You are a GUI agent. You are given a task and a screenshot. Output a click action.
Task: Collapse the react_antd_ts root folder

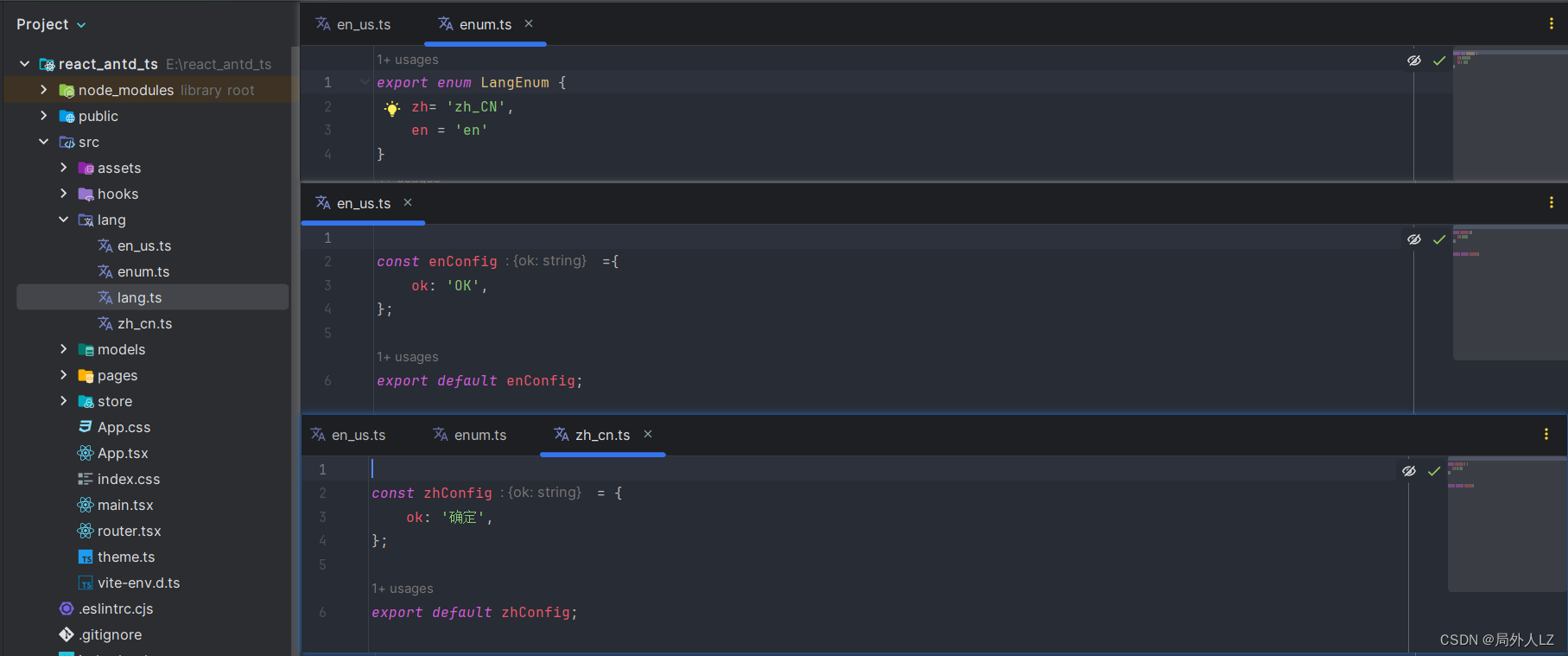(24, 64)
